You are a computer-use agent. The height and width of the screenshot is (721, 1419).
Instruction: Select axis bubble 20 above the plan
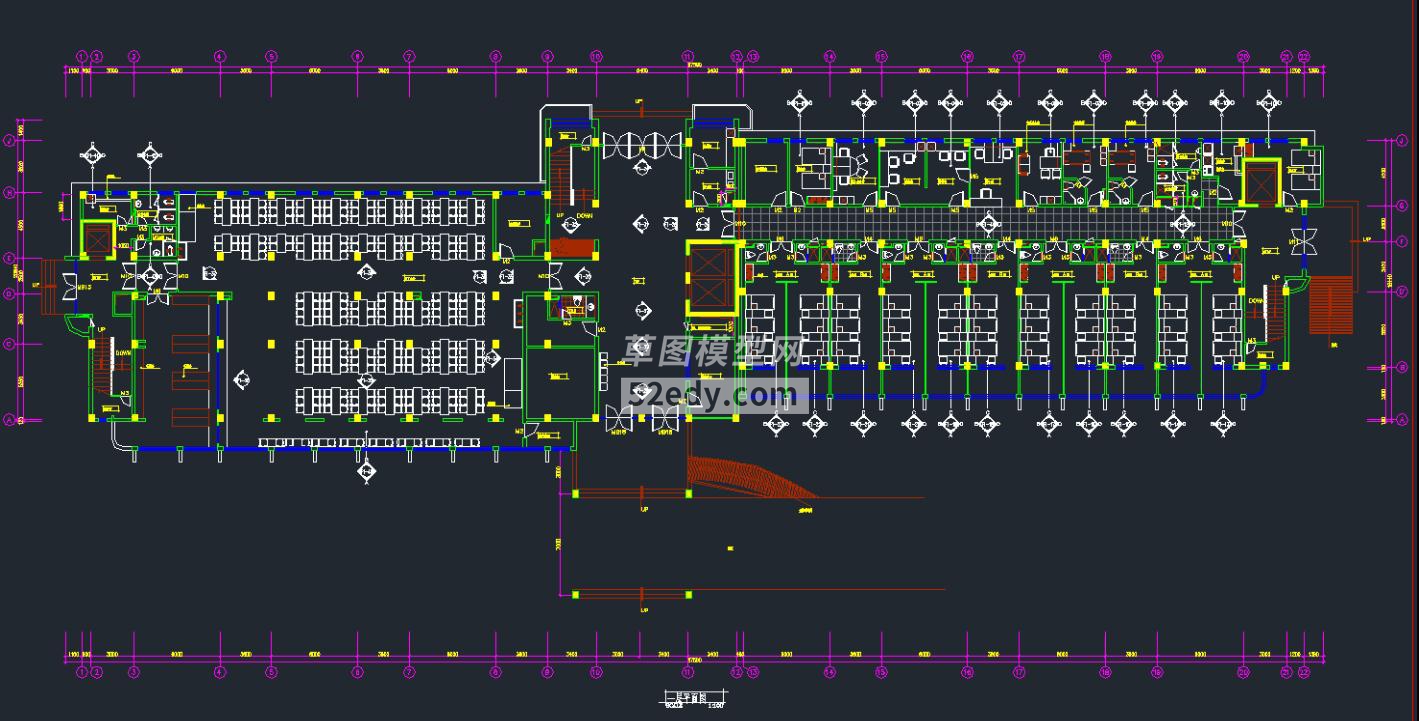pyautogui.click(x=1243, y=57)
